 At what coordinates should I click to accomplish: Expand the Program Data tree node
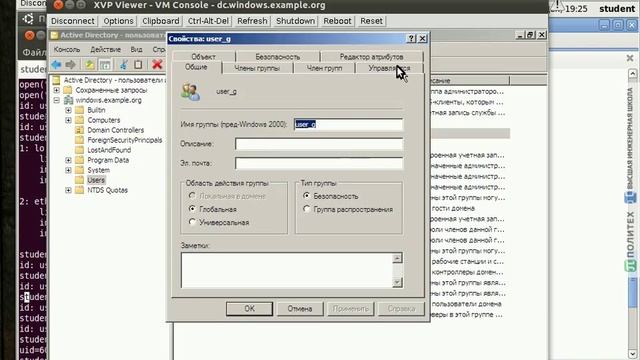(x=68, y=160)
